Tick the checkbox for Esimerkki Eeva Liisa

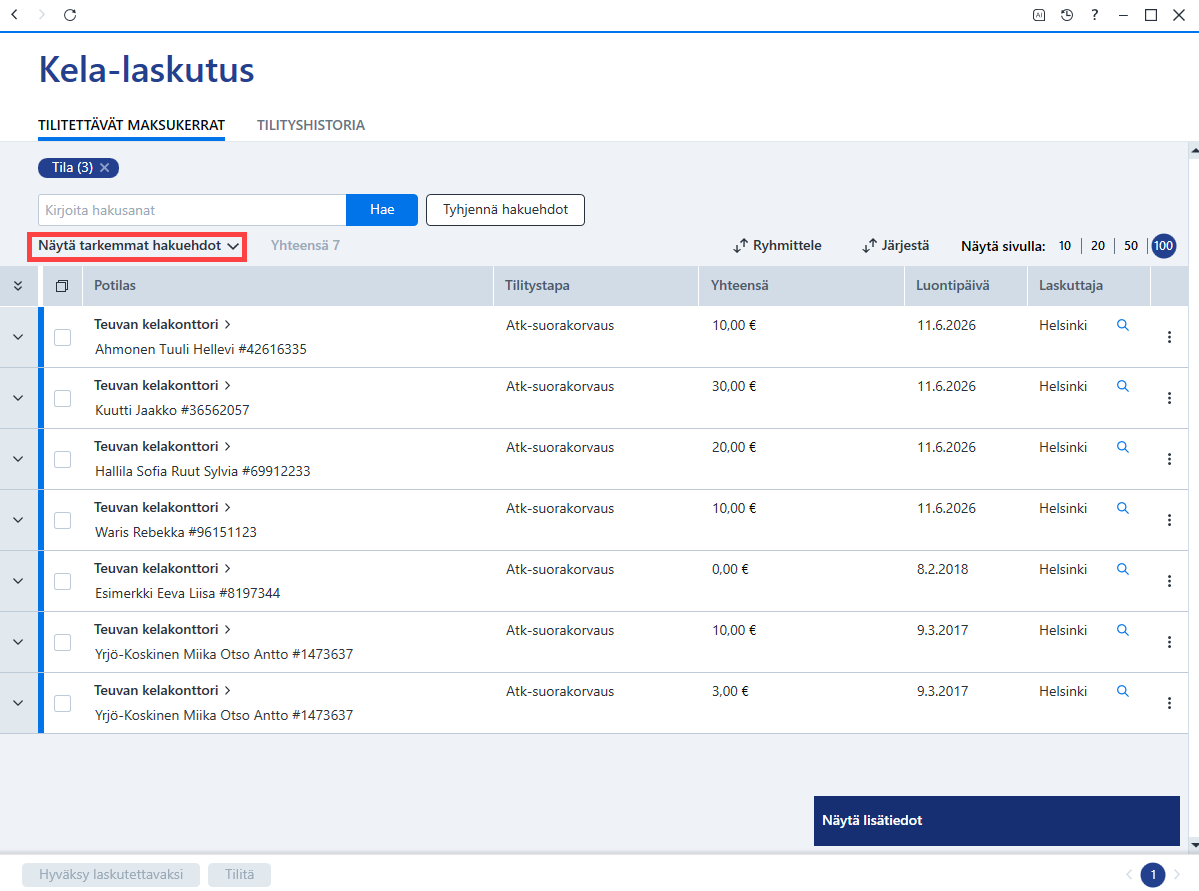pos(63,581)
